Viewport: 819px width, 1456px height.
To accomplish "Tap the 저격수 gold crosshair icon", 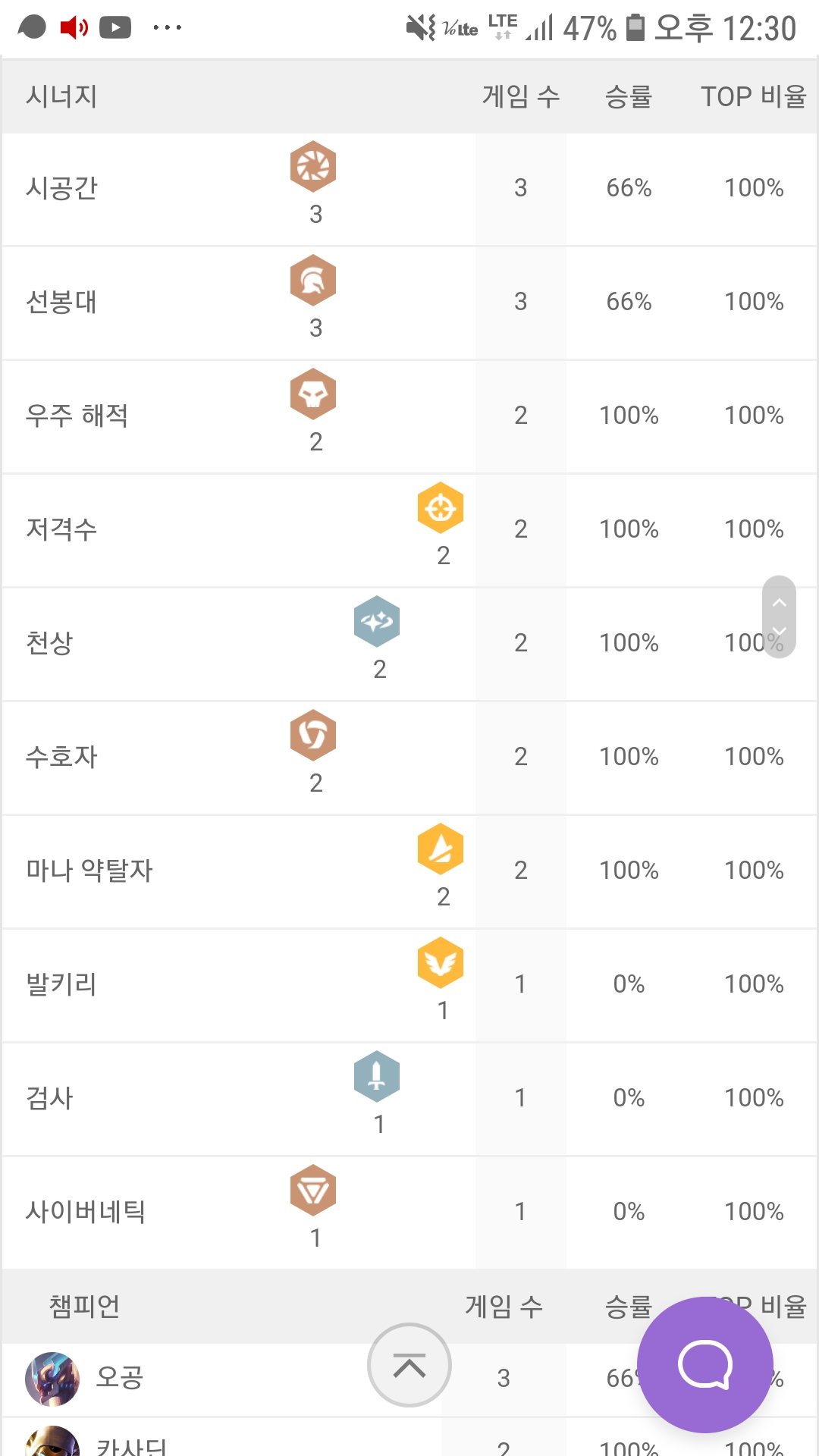I will point(441,507).
